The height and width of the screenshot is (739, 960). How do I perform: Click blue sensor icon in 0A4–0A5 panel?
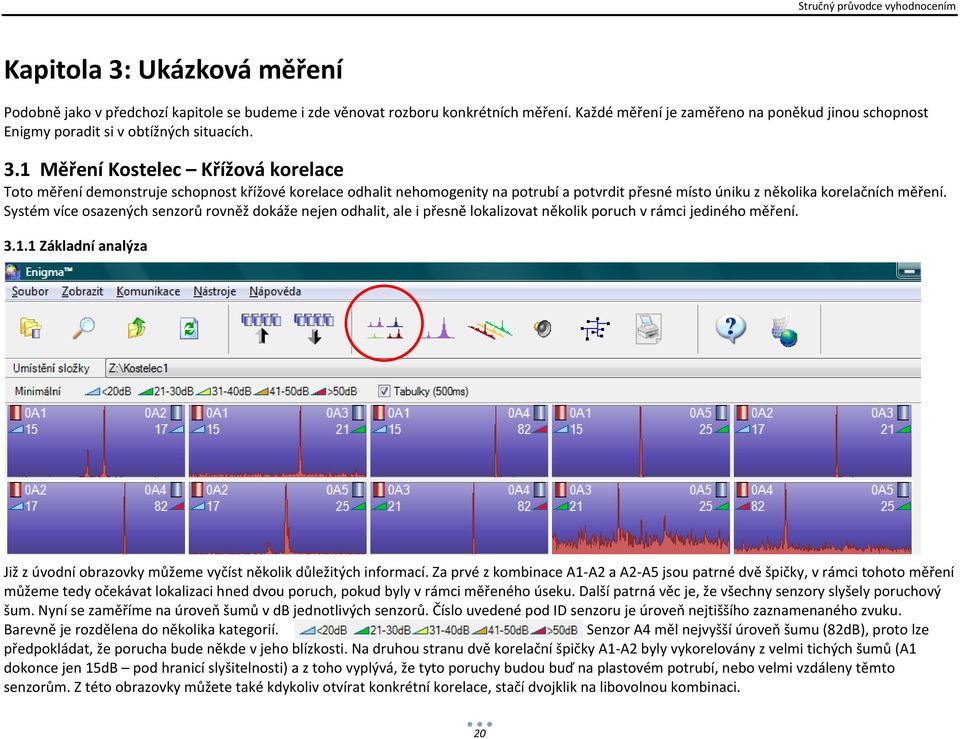tap(904, 490)
